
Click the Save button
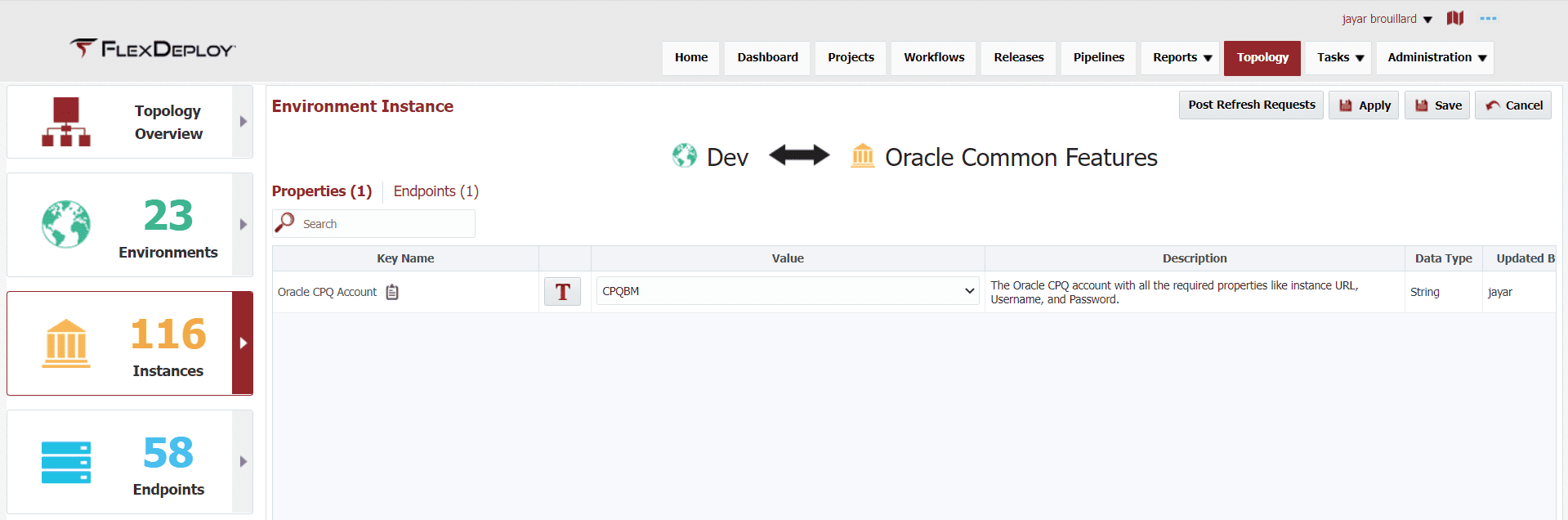[1437, 105]
